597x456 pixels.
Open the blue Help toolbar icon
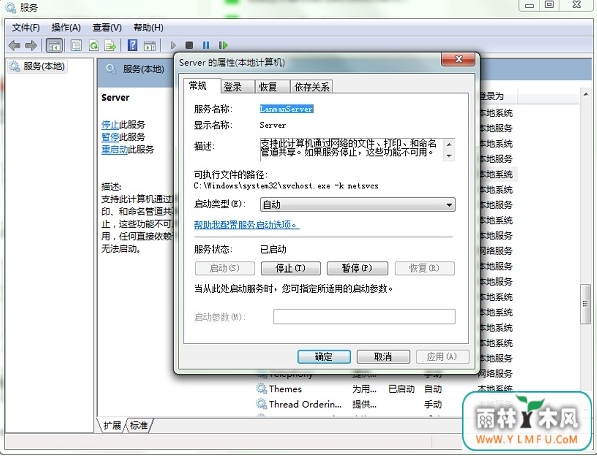point(132,45)
